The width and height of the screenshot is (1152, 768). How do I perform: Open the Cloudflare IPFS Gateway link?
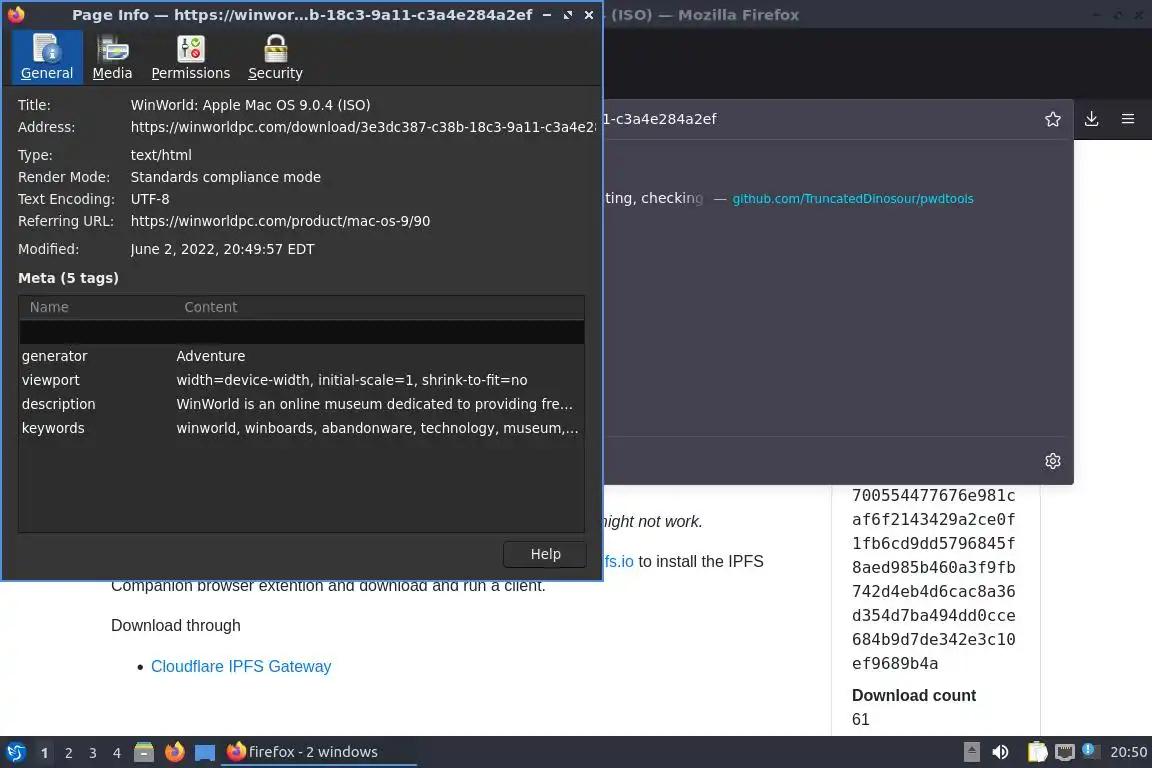241,667
